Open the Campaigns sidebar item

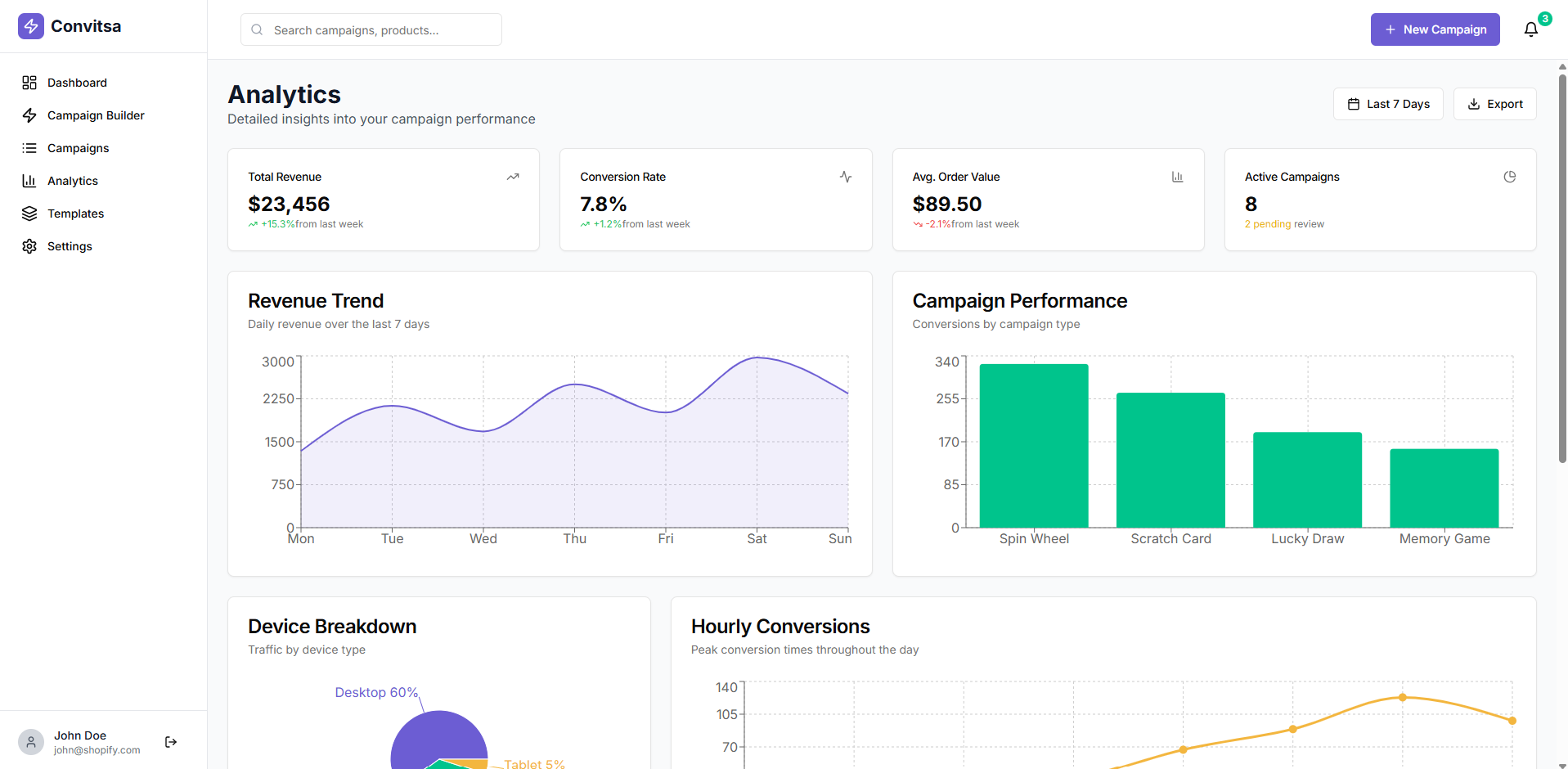[x=103, y=148]
